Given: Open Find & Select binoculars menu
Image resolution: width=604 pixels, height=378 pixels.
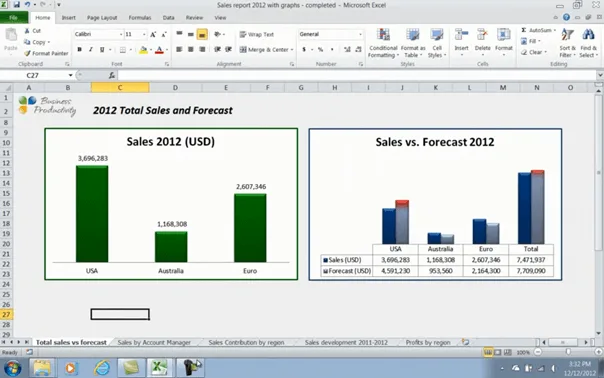Looking at the screenshot, I should pos(588,43).
